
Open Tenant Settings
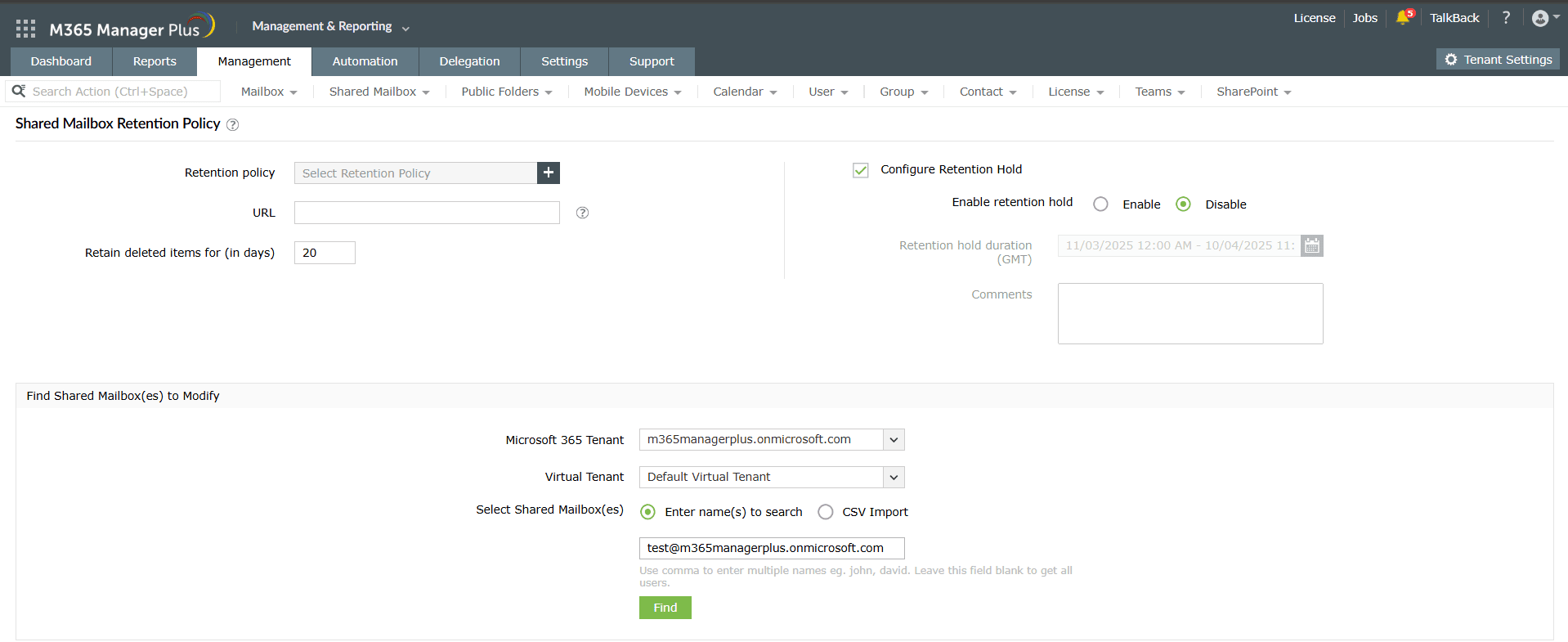[x=1499, y=60]
